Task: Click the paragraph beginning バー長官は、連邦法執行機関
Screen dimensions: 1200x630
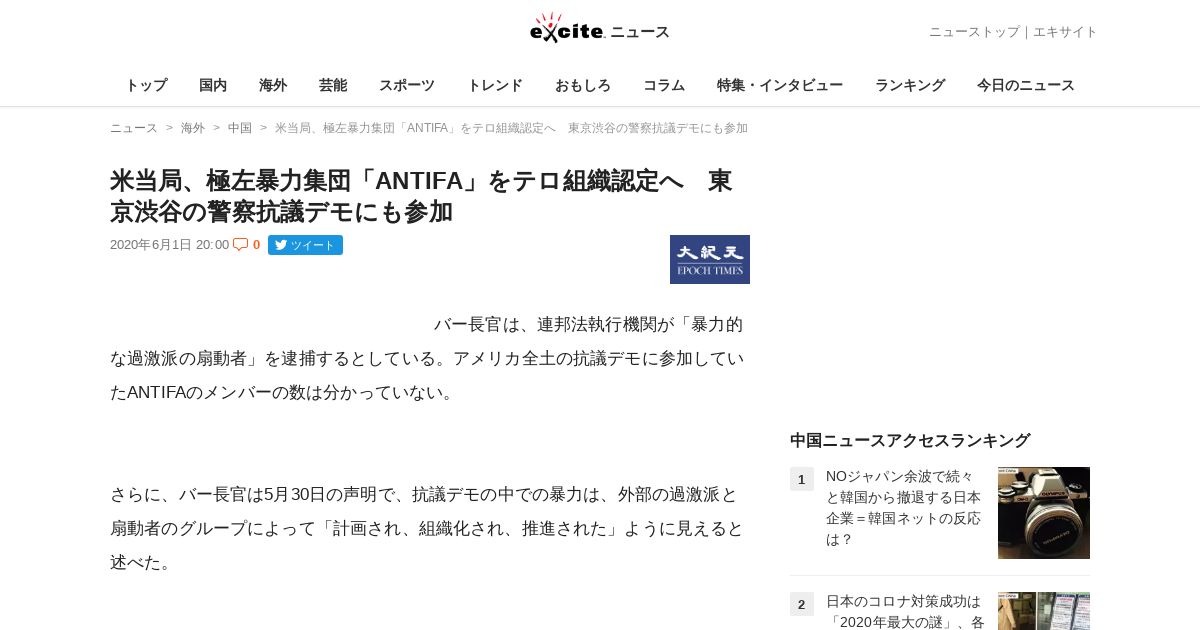Action: (427, 359)
